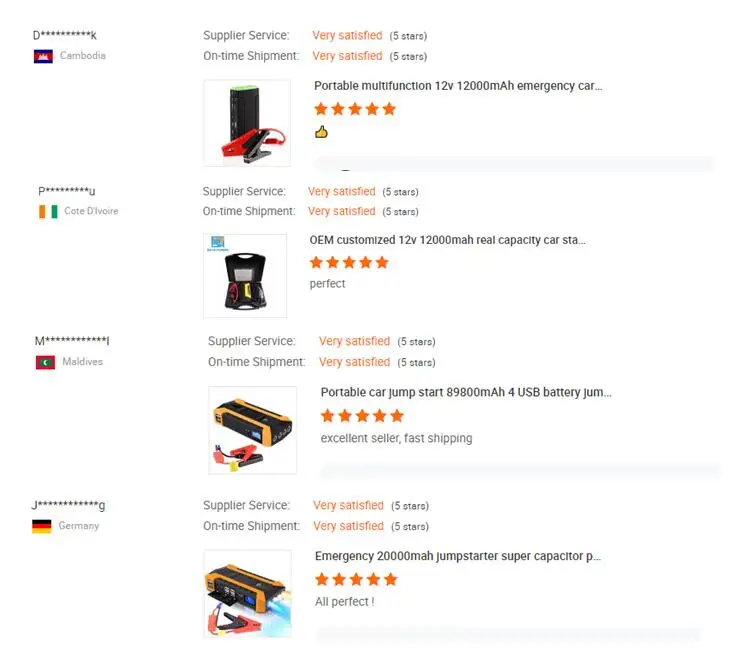The height and width of the screenshot is (670, 750).
Task: Click the star rating above 'perfect'
Action: (x=349, y=263)
